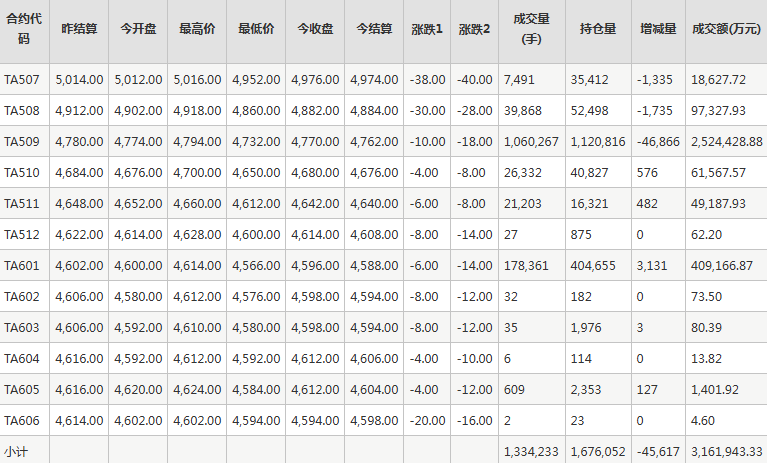Image resolution: width=767 pixels, height=463 pixels.
Task: Click TA512 open interest 875
Action: (x=581, y=235)
